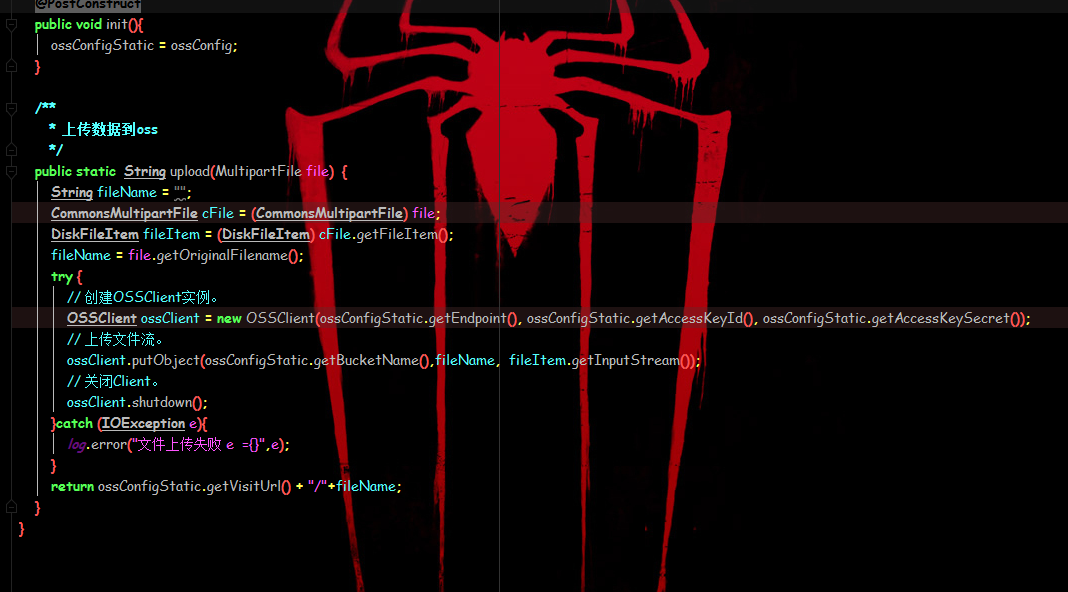Click the try keyword
Viewport: 1068px width, 592px height.
pyautogui.click(x=61, y=277)
